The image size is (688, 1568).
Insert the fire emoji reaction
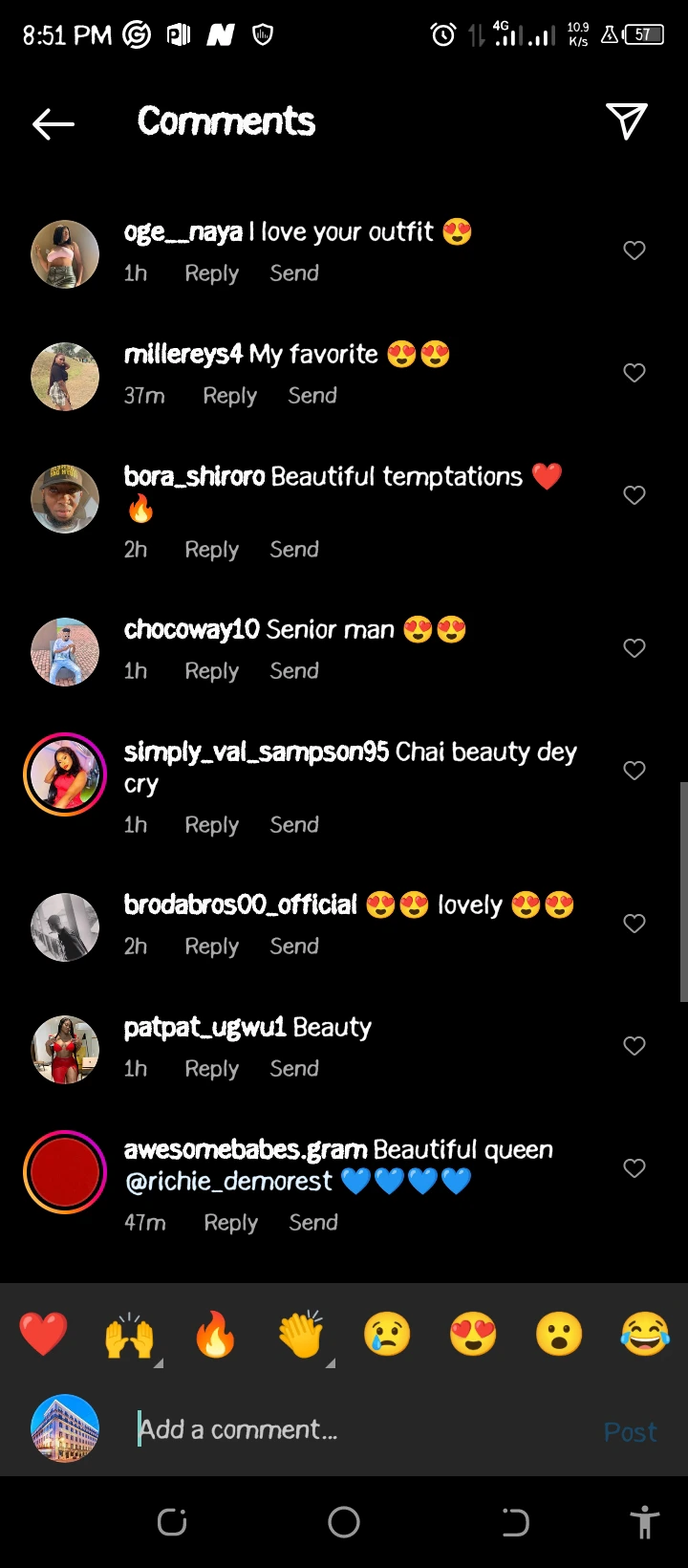click(215, 1334)
